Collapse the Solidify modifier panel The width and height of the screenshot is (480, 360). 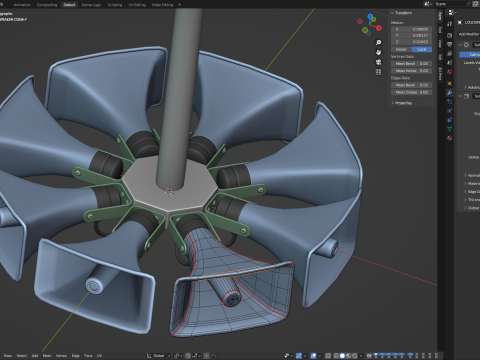point(460,96)
